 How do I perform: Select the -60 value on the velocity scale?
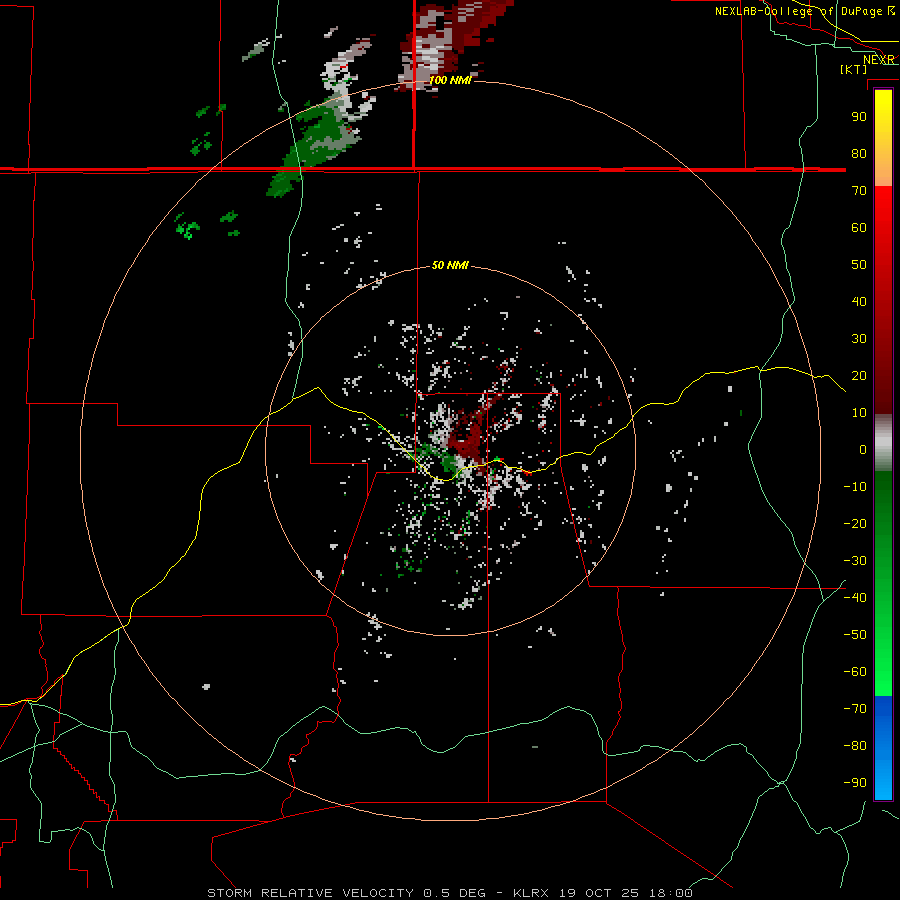pyautogui.click(x=855, y=672)
